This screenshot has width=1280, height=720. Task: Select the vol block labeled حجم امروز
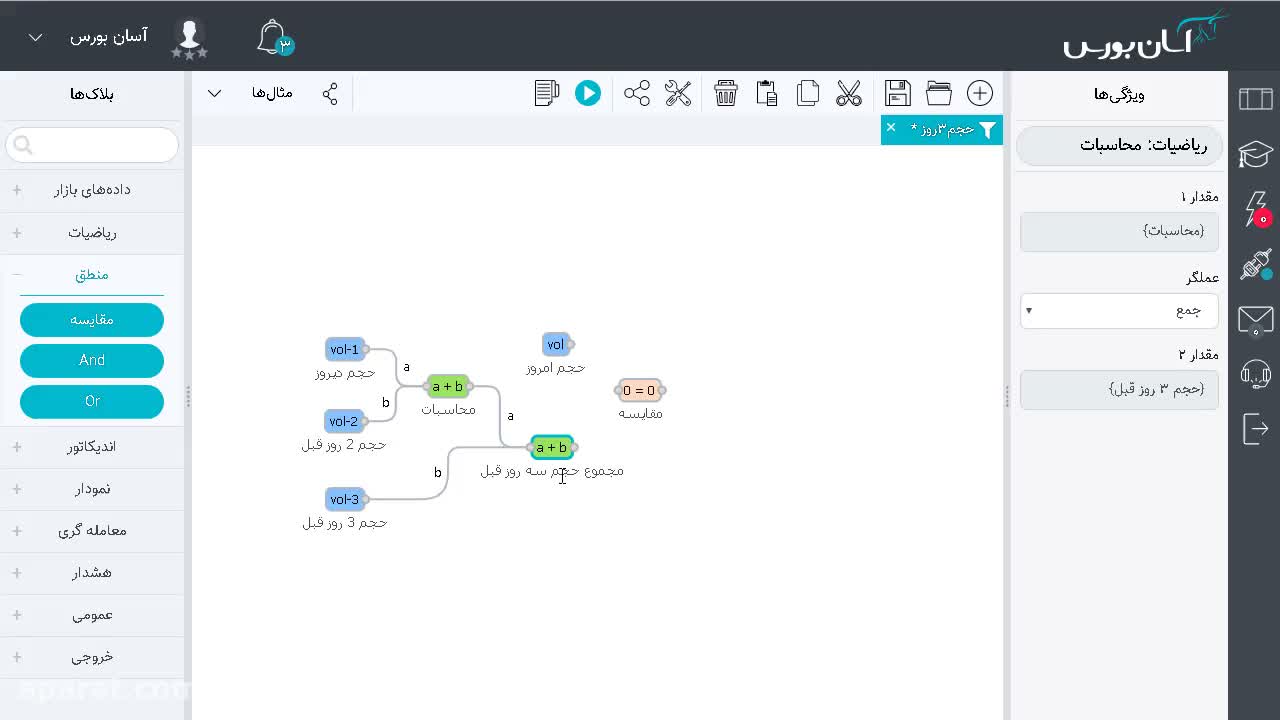point(556,344)
